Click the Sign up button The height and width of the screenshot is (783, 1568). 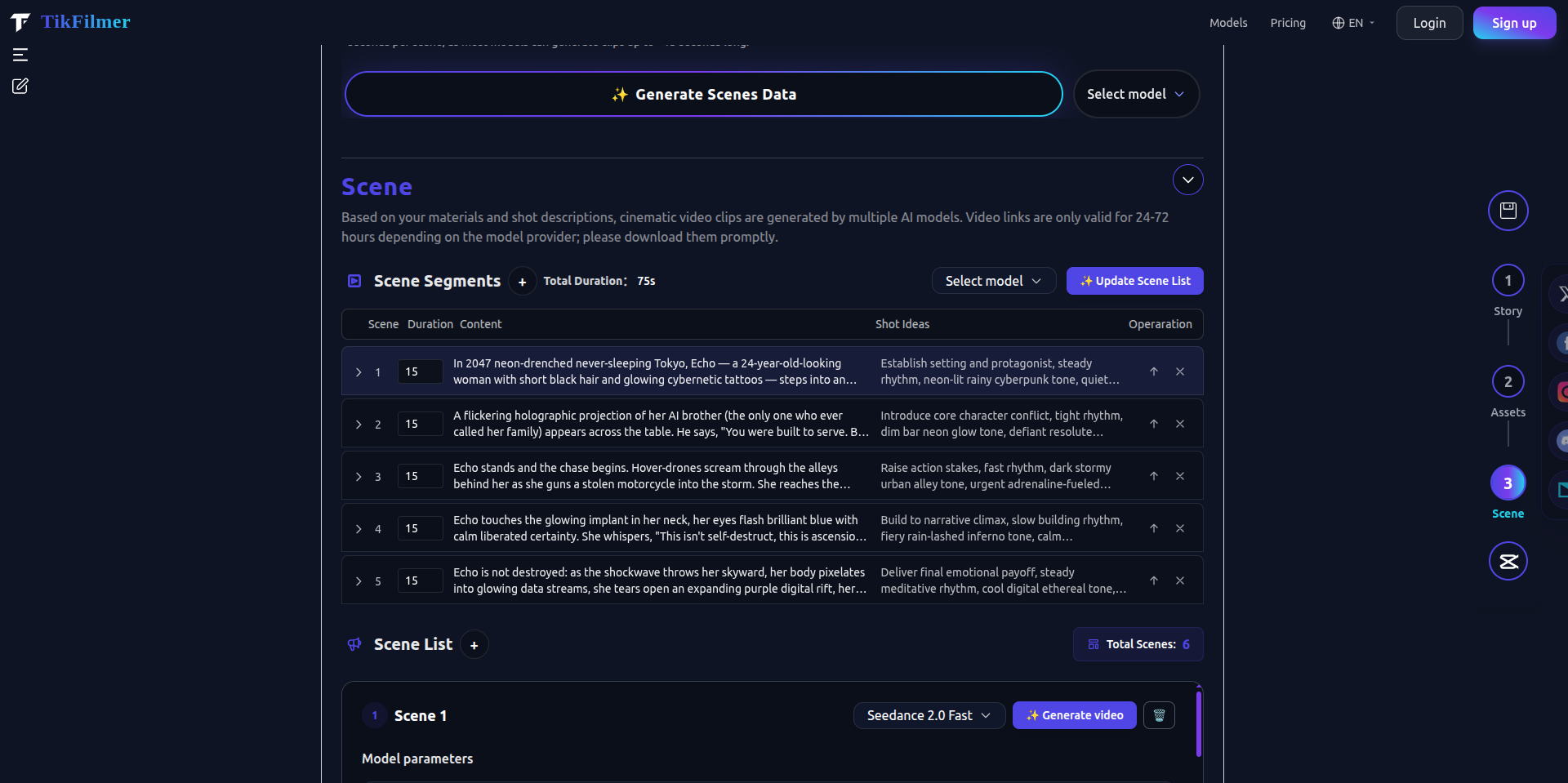(x=1513, y=23)
